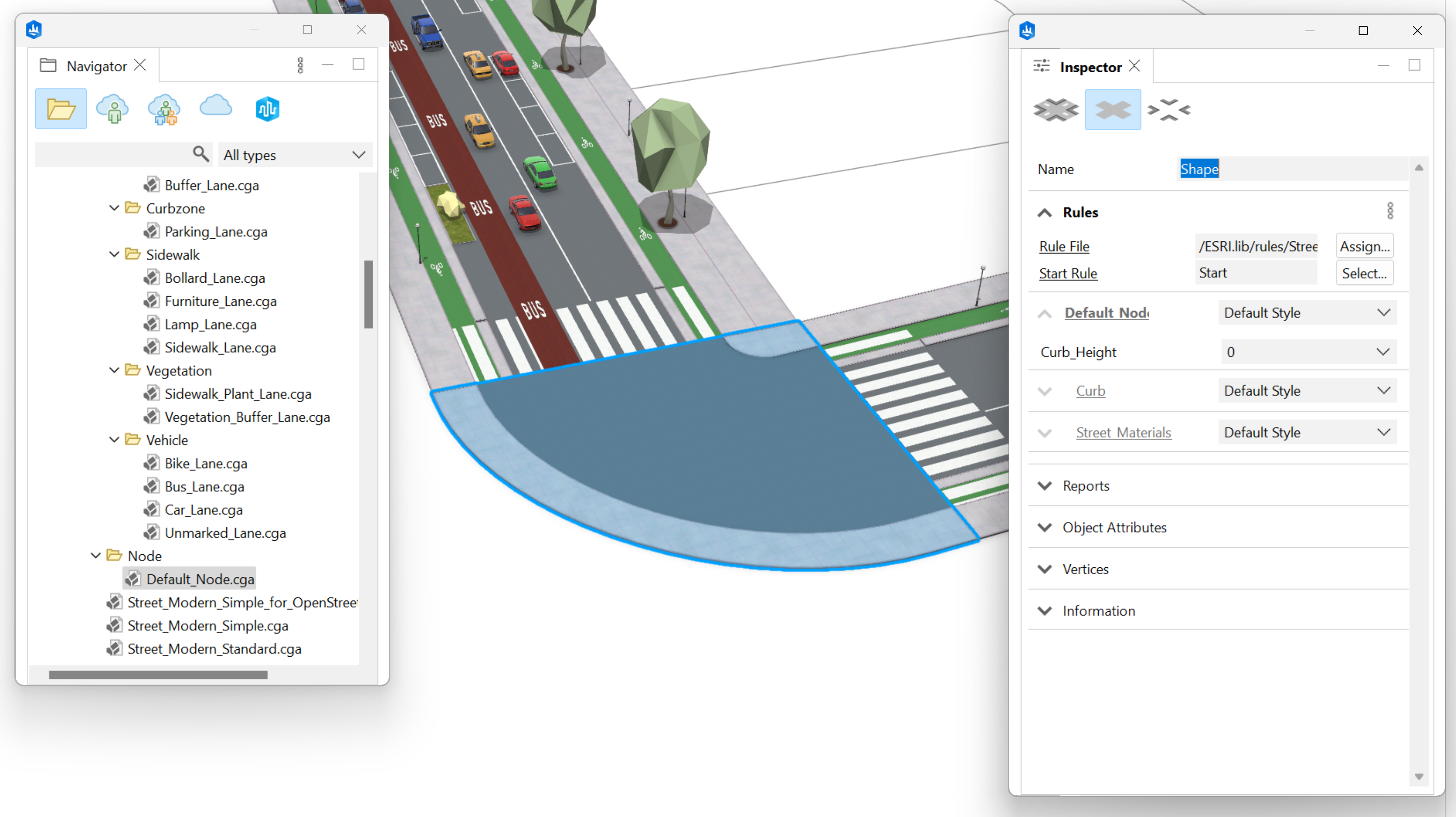Toggle the third node Inspector mode button
This screenshot has height=817, width=1456.
pos(1169,110)
